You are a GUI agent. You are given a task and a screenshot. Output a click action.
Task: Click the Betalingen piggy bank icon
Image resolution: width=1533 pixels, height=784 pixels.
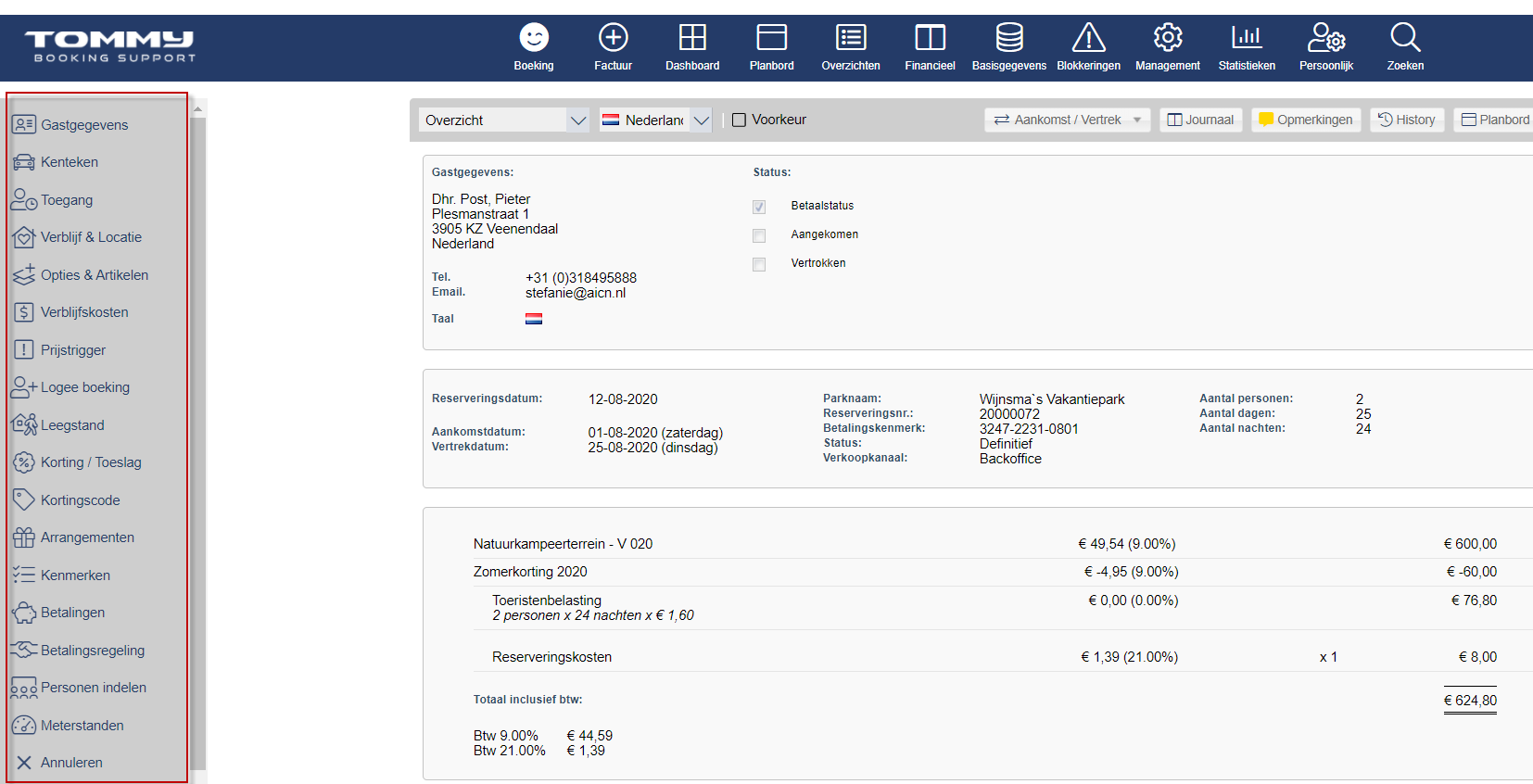pos(24,613)
